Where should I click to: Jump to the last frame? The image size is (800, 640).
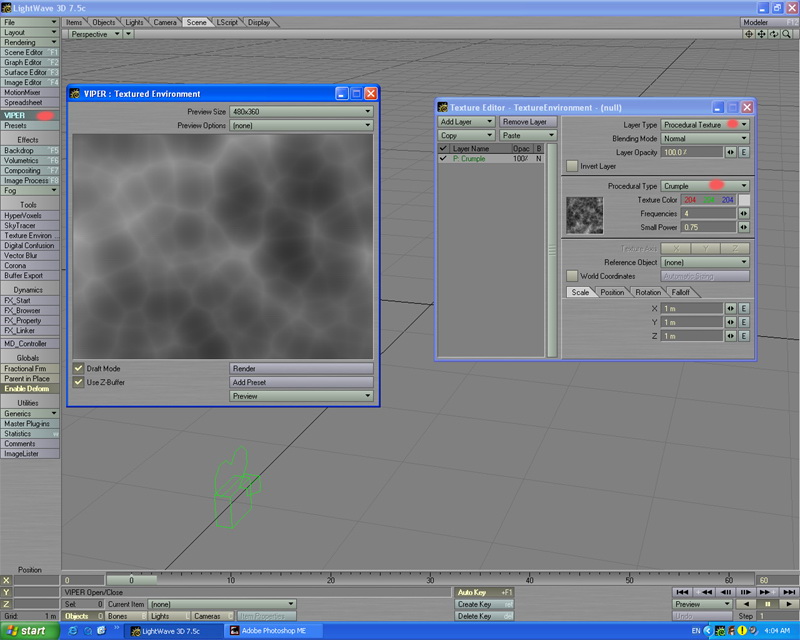[788, 592]
